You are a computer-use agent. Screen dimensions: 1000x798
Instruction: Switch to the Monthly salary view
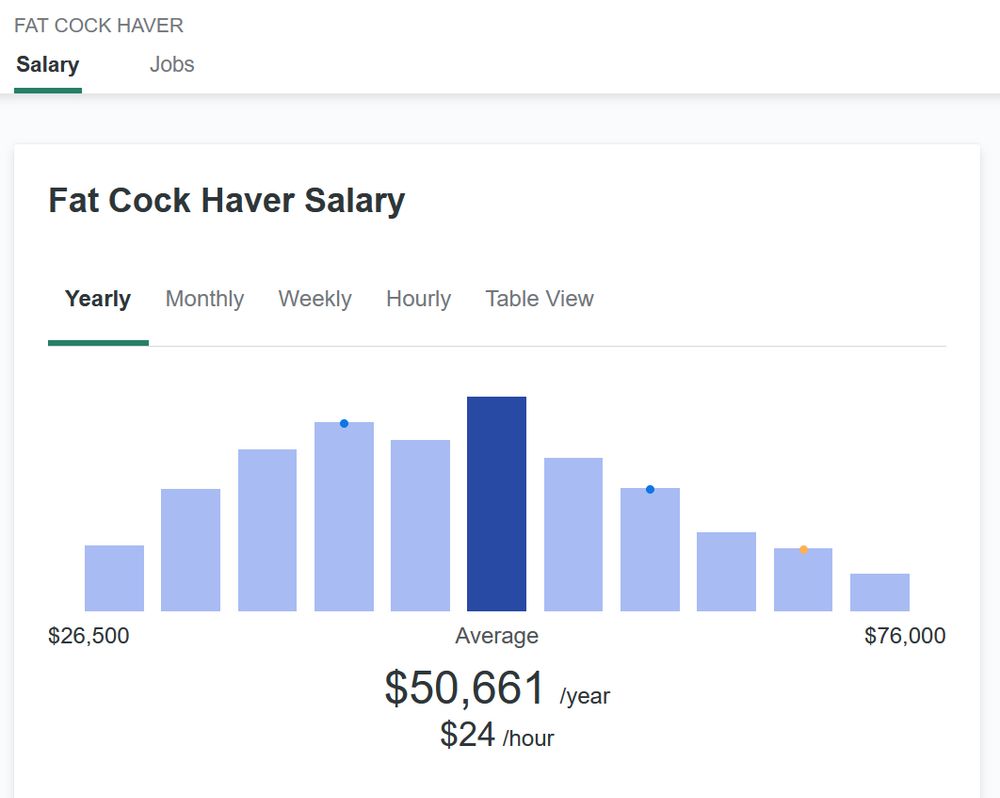point(204,298)
